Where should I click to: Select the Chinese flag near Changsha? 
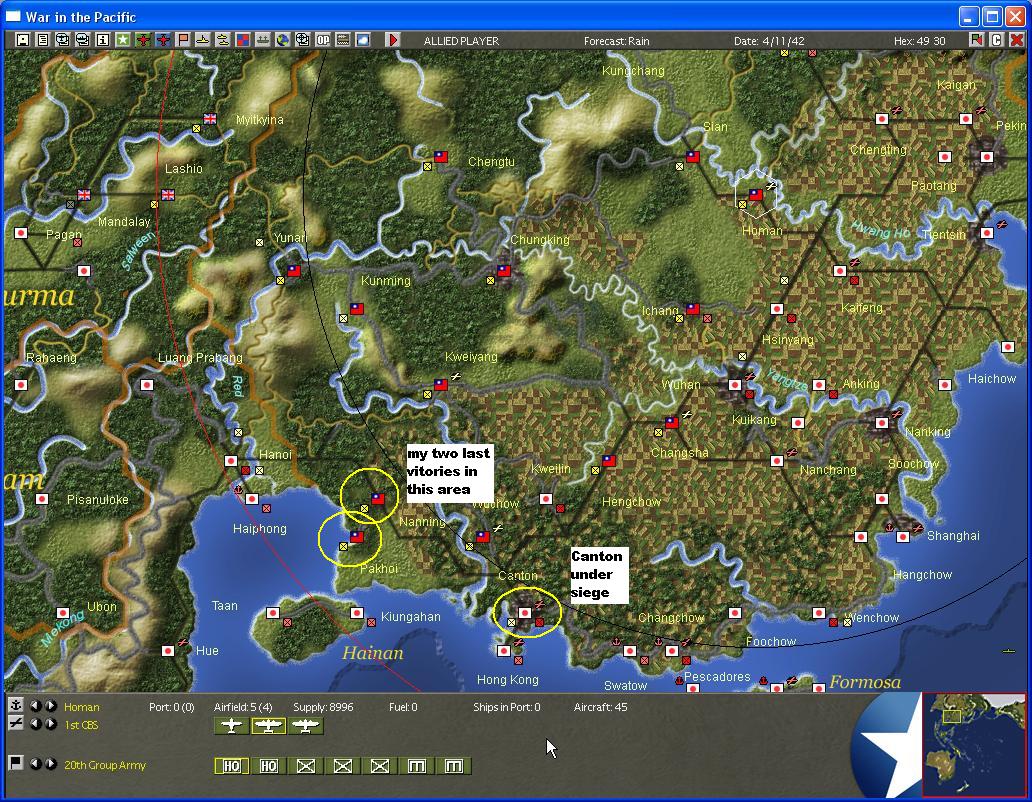click(671, 422)
